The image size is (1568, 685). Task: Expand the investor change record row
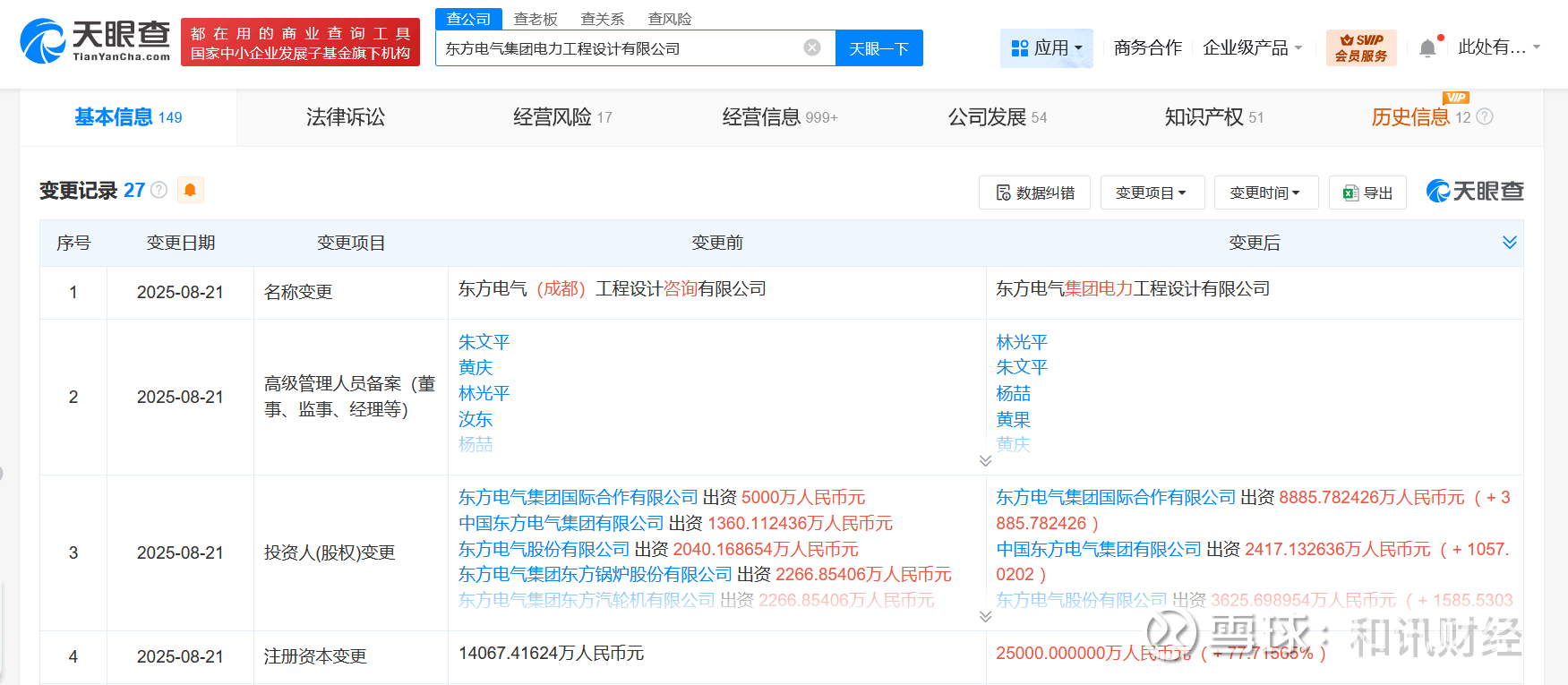985,616
